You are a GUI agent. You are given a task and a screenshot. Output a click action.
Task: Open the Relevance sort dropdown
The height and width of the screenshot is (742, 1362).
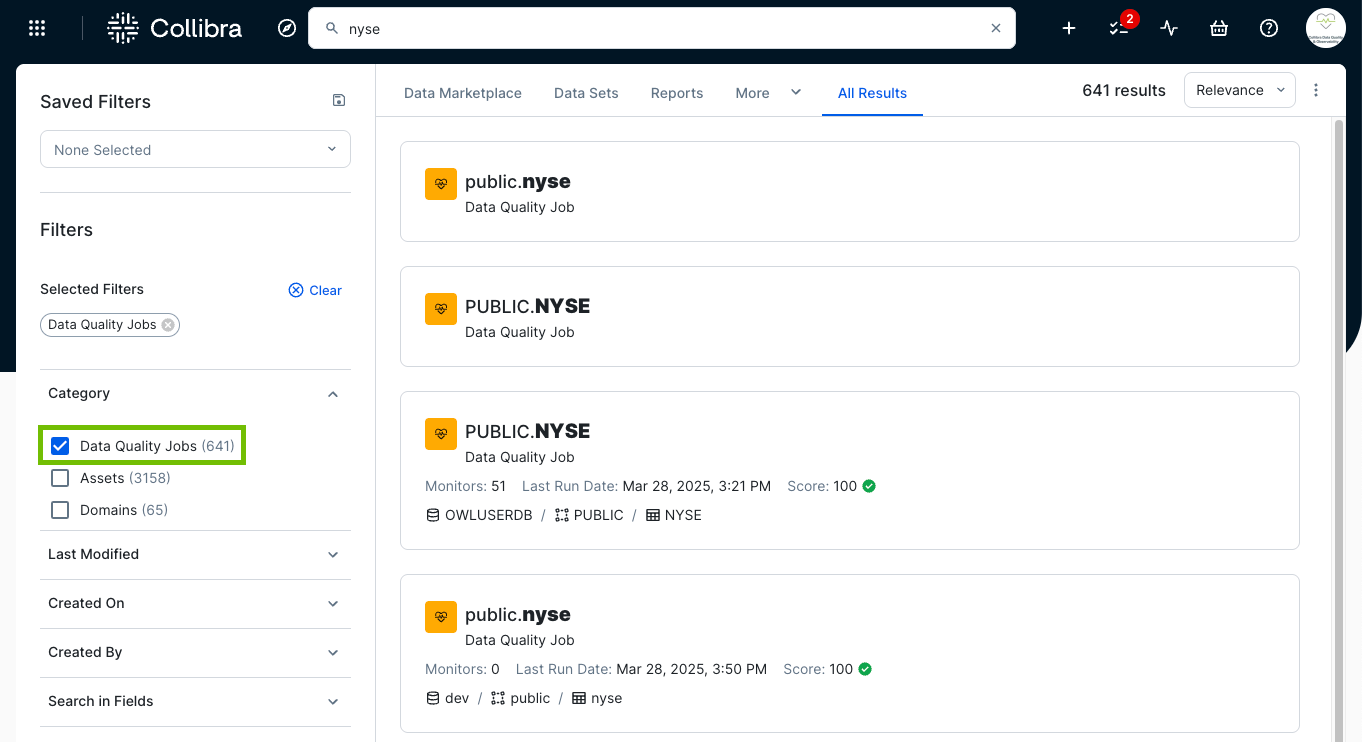click(1239, 90)
